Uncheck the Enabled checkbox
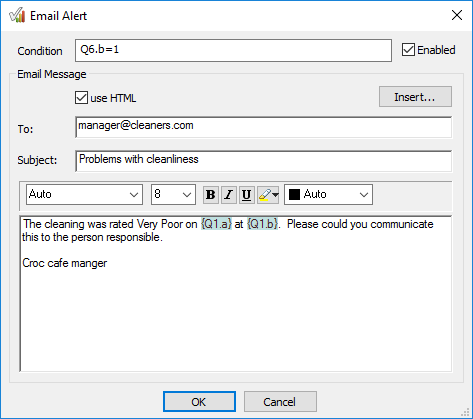Screen dimensions: 473x419 [x=408, y=50]
